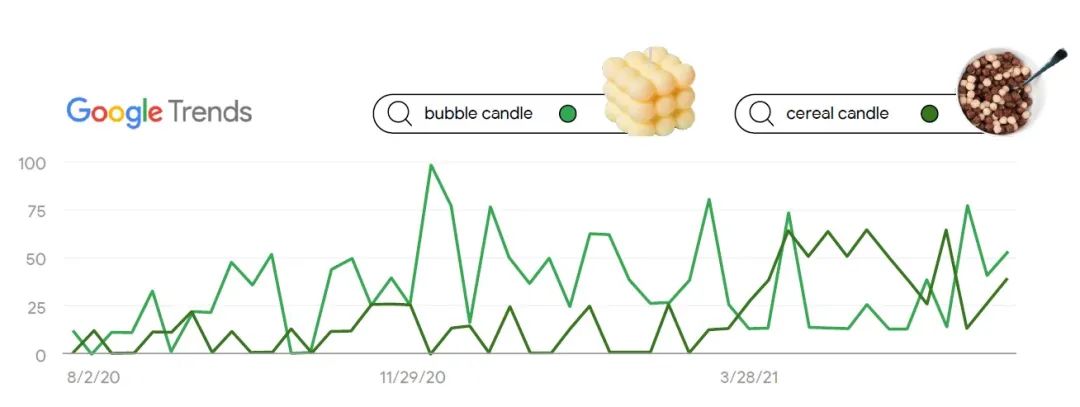
Task: Click the "bubble candle" search term text
Action: point(478,114)
